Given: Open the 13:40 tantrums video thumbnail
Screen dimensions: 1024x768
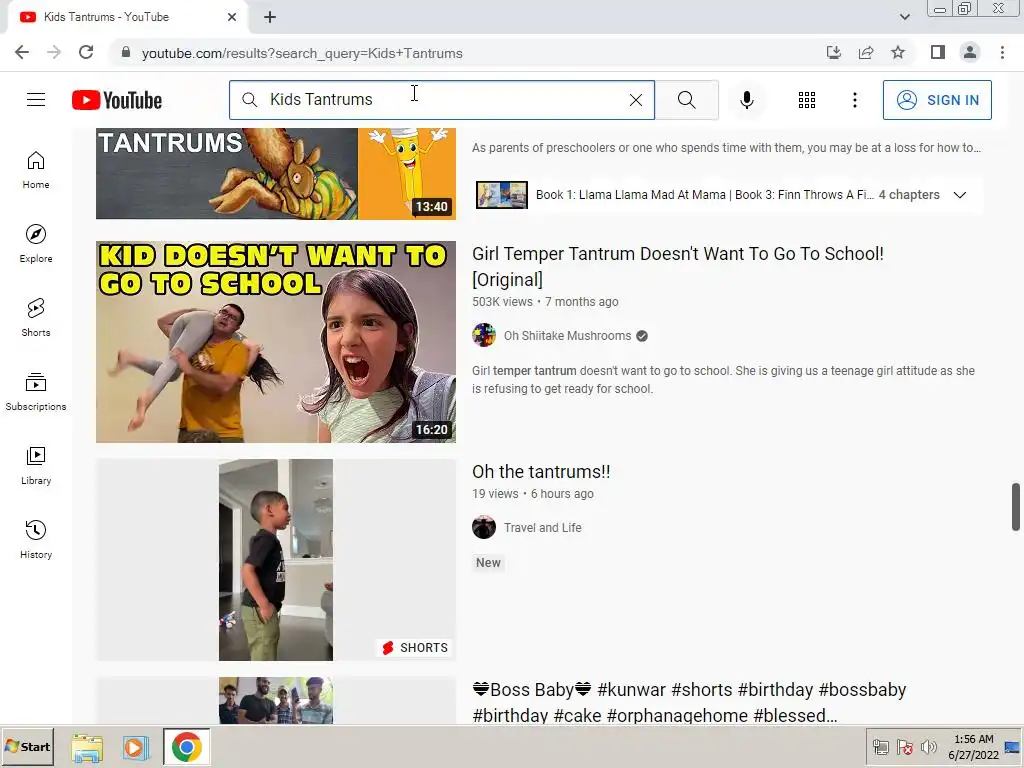Looking at the screenshot, I should [x=276, y=173].
